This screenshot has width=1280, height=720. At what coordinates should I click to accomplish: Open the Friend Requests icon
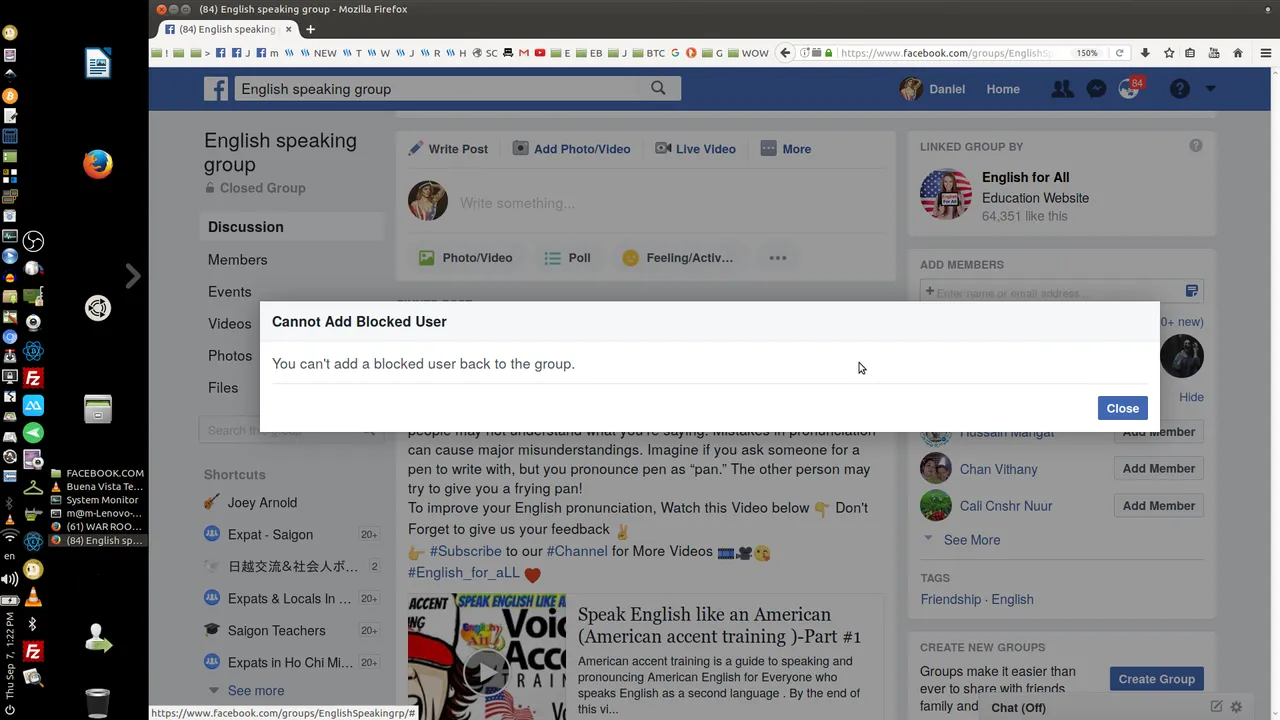1062,89
